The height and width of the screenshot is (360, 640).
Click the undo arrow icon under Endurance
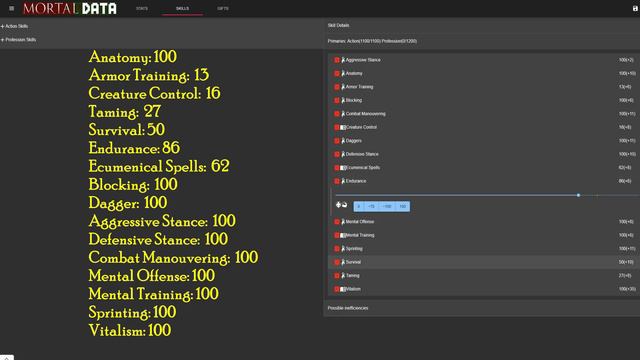pyautogui.click(x=344, y=205)
